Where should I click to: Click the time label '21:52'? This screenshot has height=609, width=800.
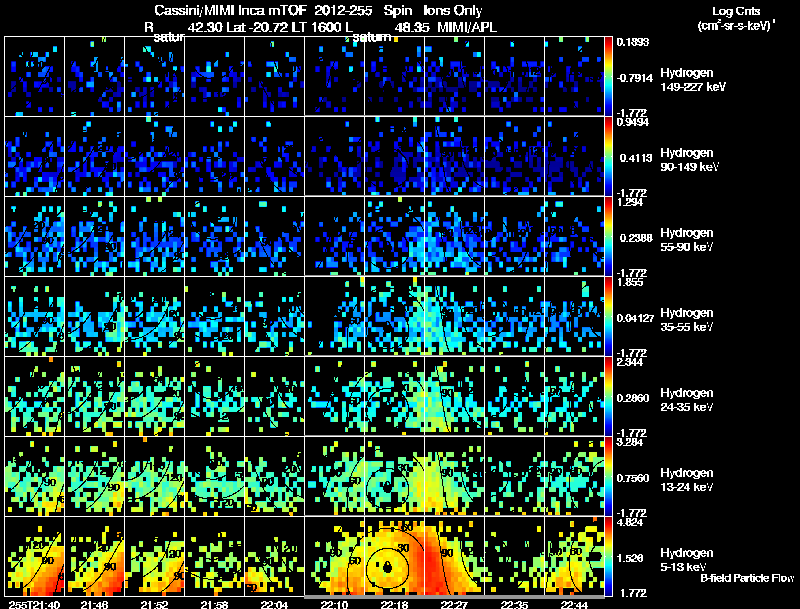[155, 604]
